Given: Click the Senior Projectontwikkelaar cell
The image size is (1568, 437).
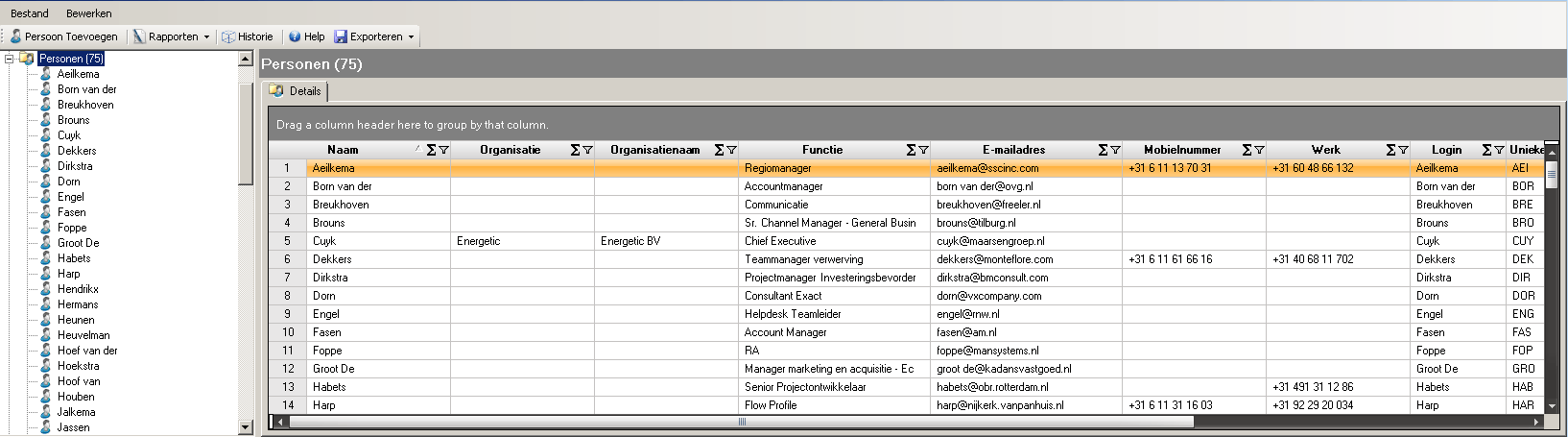Looking at the screenshot, I should tap(834, 387).
